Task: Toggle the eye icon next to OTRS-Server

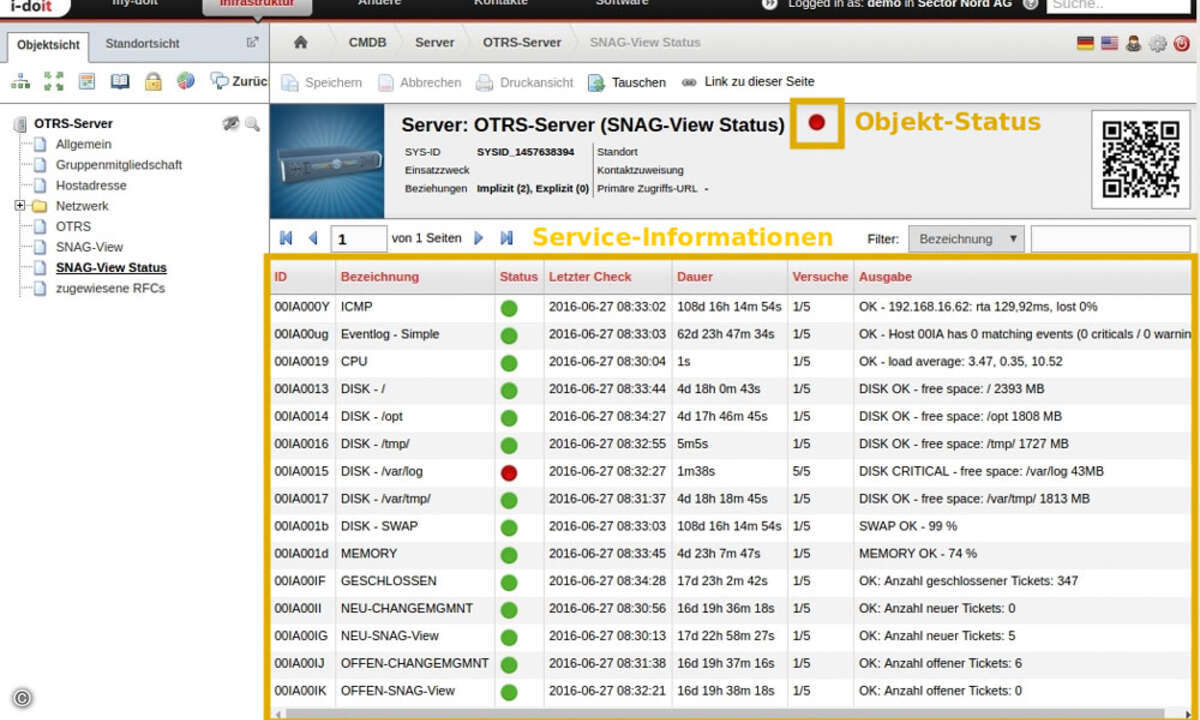Action: [x=230, y=124]
